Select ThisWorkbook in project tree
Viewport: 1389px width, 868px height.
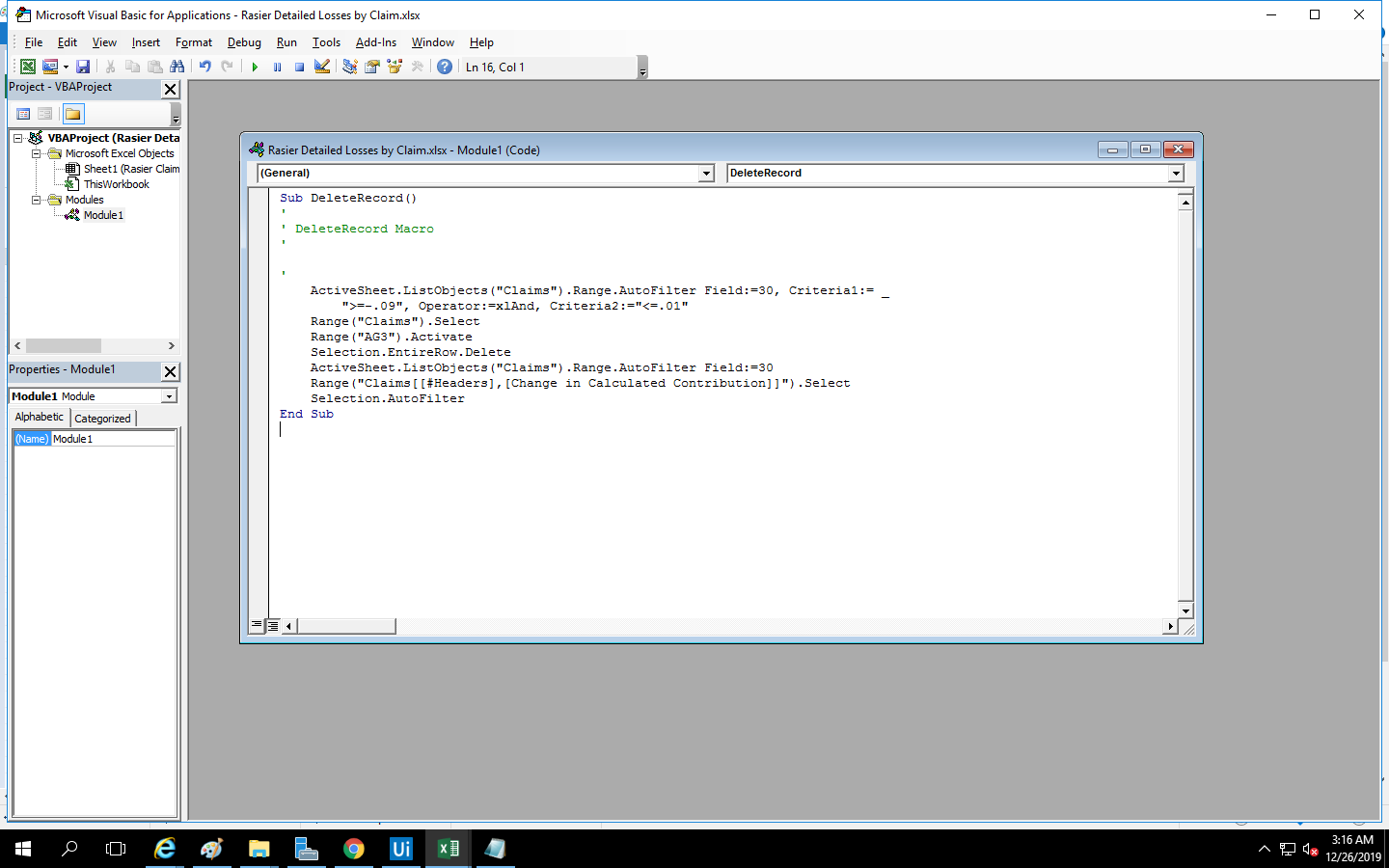pyautogui.click(x=116, y=184)
